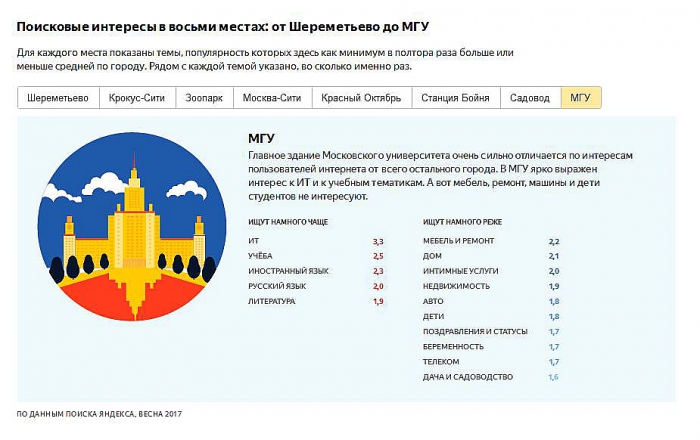Click the АВТО topic
This screenshot has width=700, height=440.
tap(433, 301)
